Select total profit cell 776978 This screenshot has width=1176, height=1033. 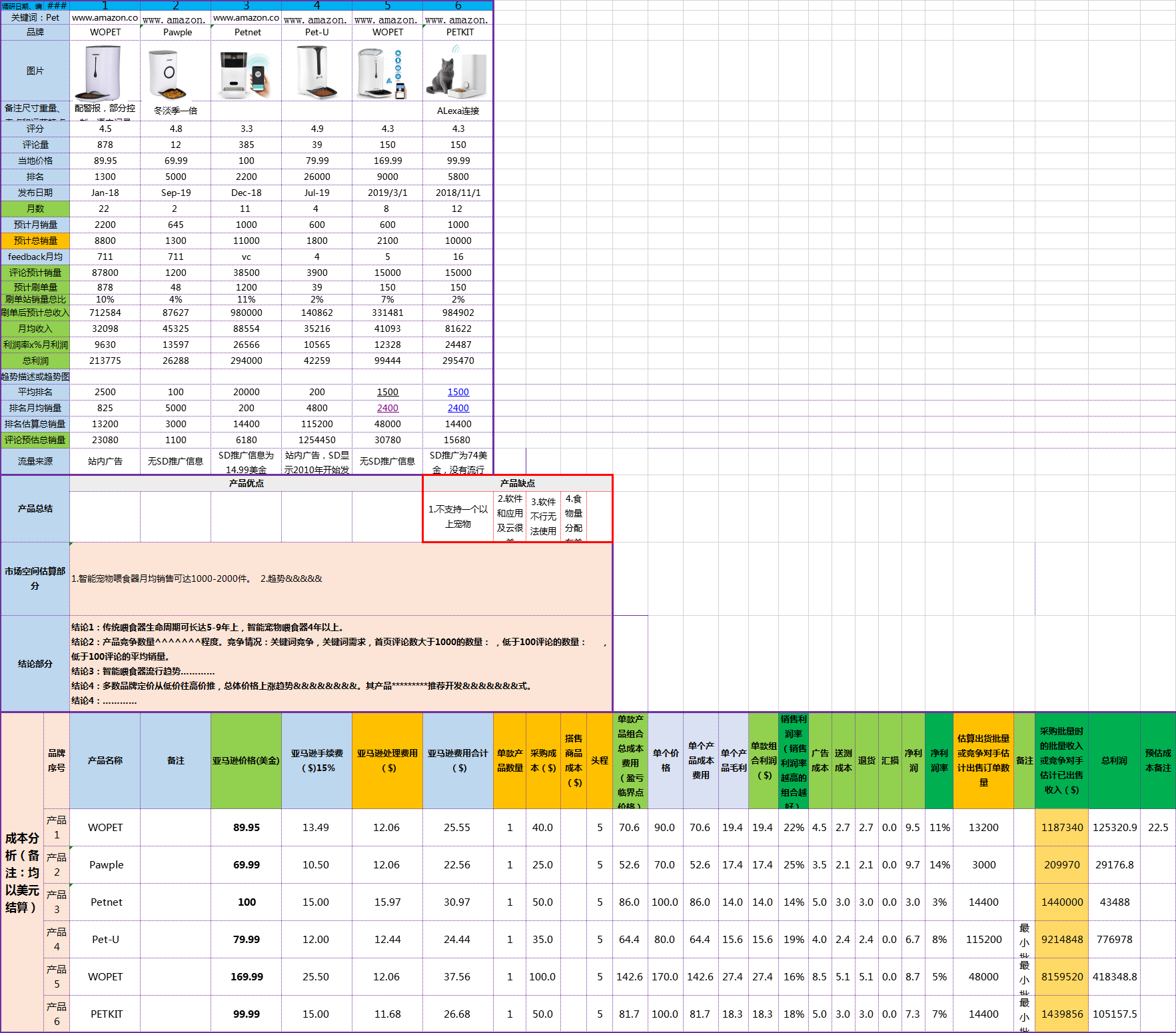pos(1114,939)
